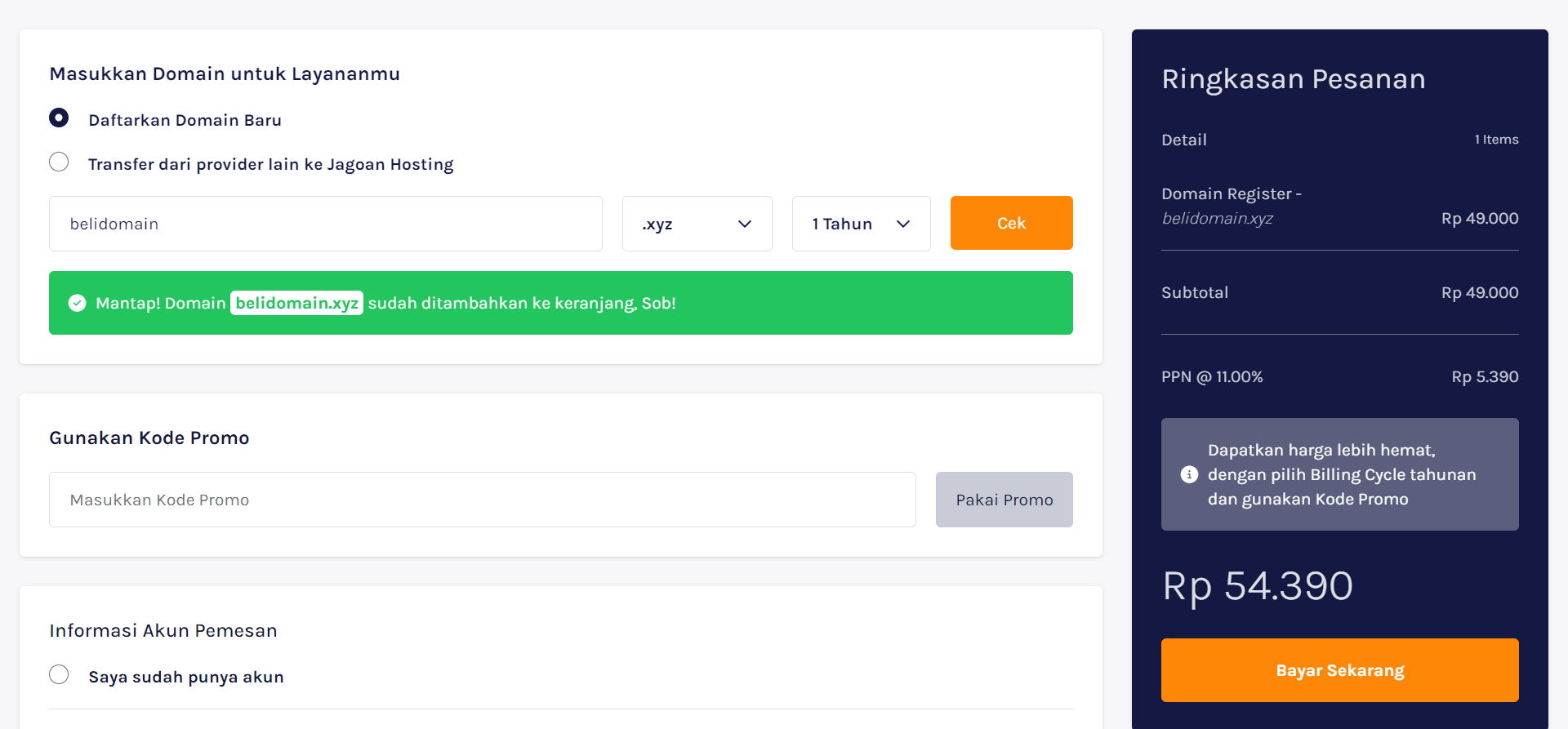Click the checkmark icon in green banner
This screenshot has width=1568, height=729.
click(x=78, y=304)
